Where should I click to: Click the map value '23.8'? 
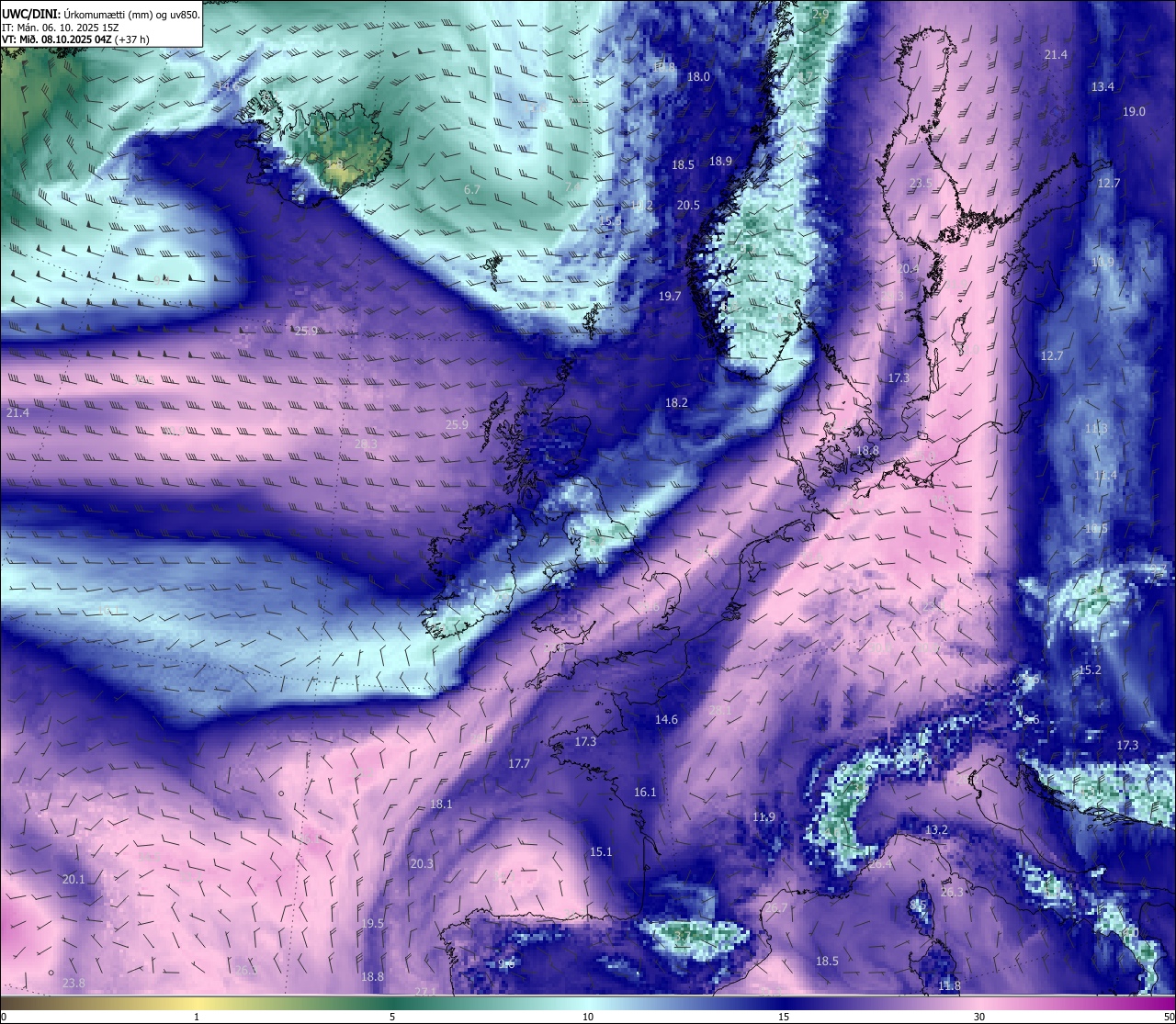(73, 983)
